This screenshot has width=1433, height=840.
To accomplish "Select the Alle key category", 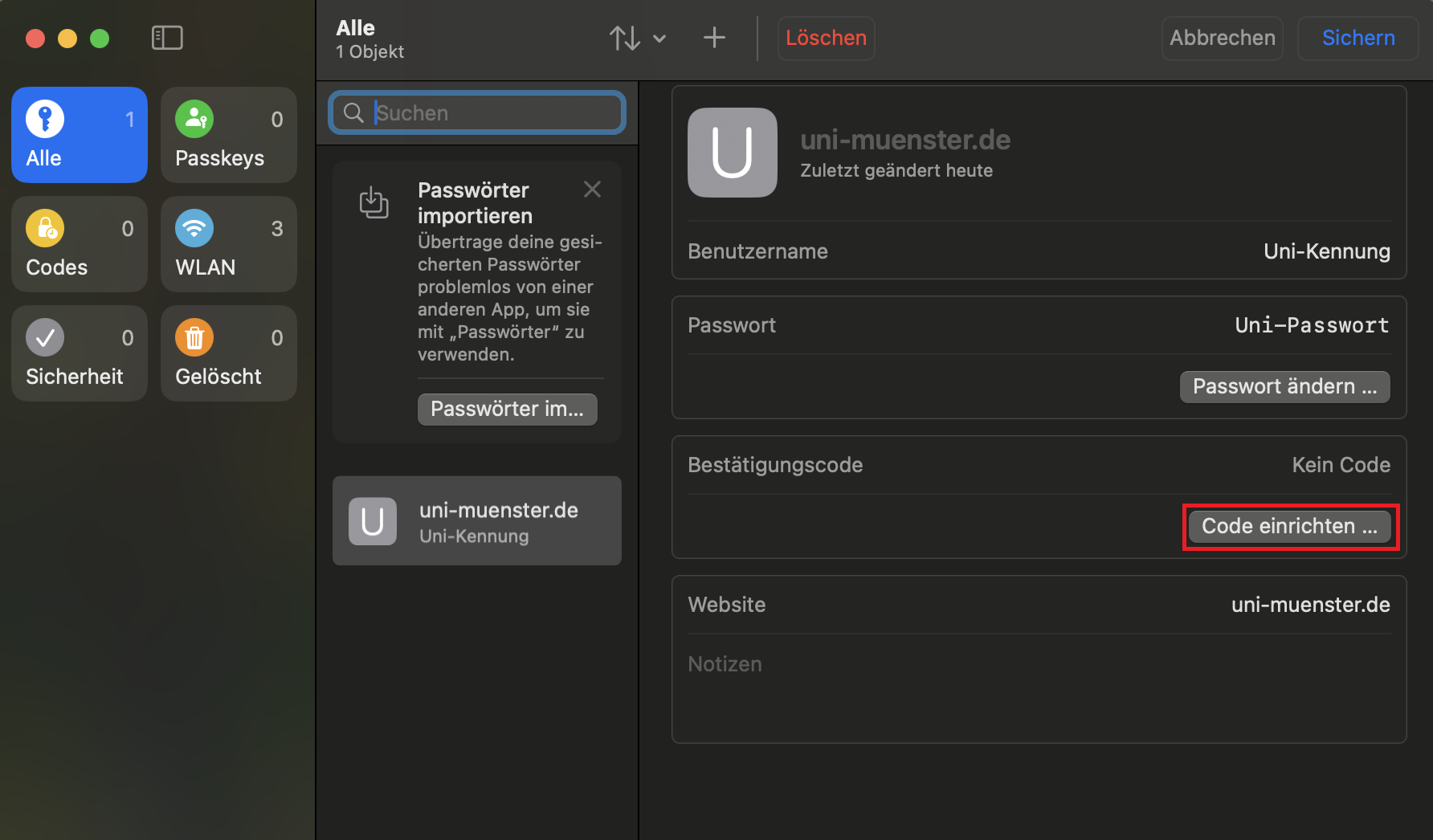I will pos(80,135).
